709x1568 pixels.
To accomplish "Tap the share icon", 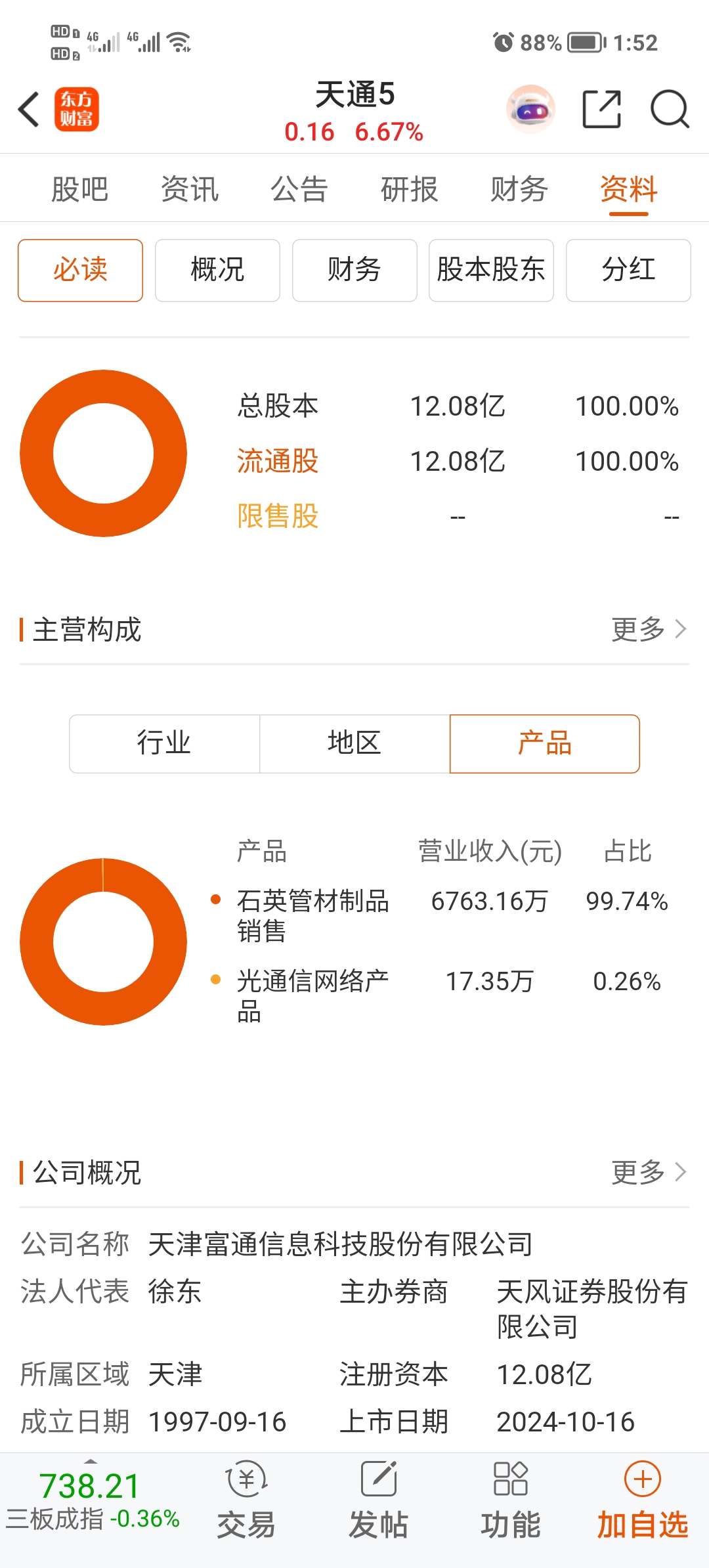I will [x=602, y=109].
